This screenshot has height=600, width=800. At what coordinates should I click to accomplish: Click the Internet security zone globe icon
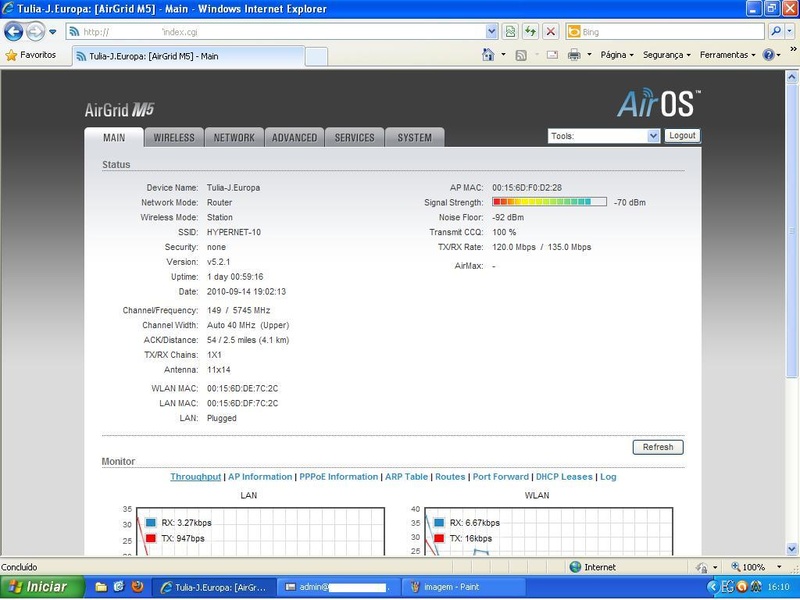pyautogui.click(x=575, y=567)
